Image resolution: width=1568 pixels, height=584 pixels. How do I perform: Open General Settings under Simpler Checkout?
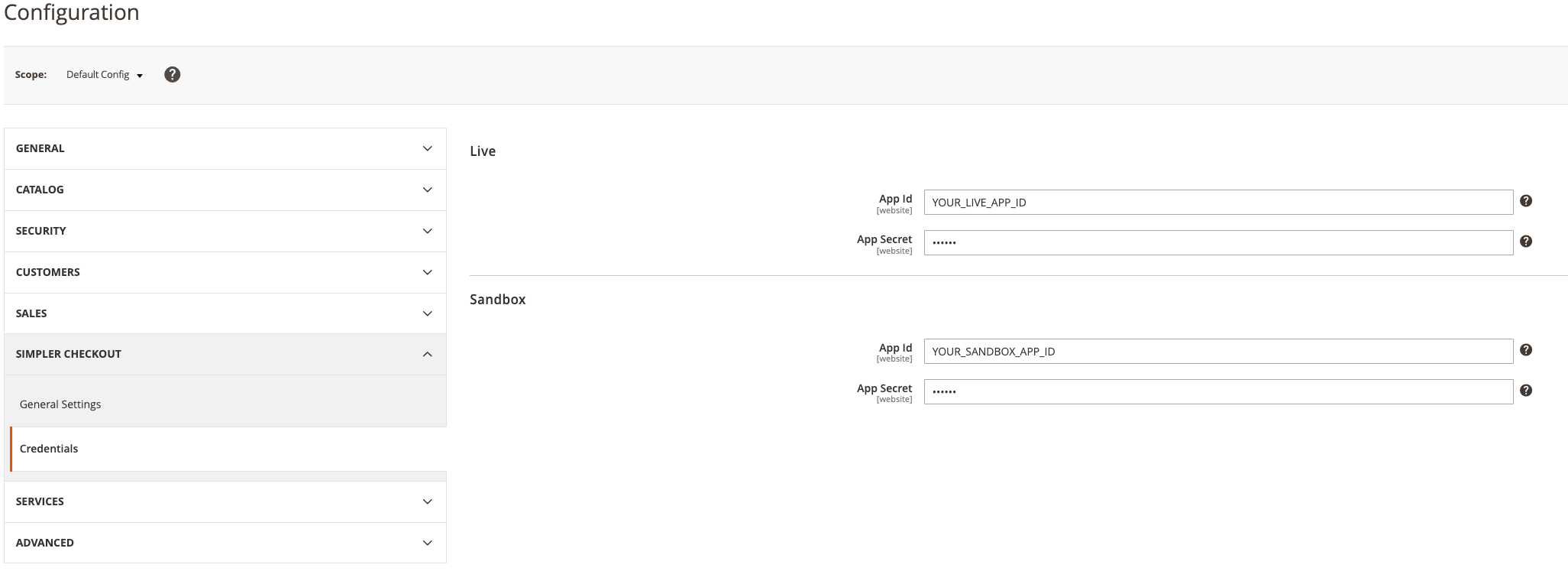(x=60, y=404)
